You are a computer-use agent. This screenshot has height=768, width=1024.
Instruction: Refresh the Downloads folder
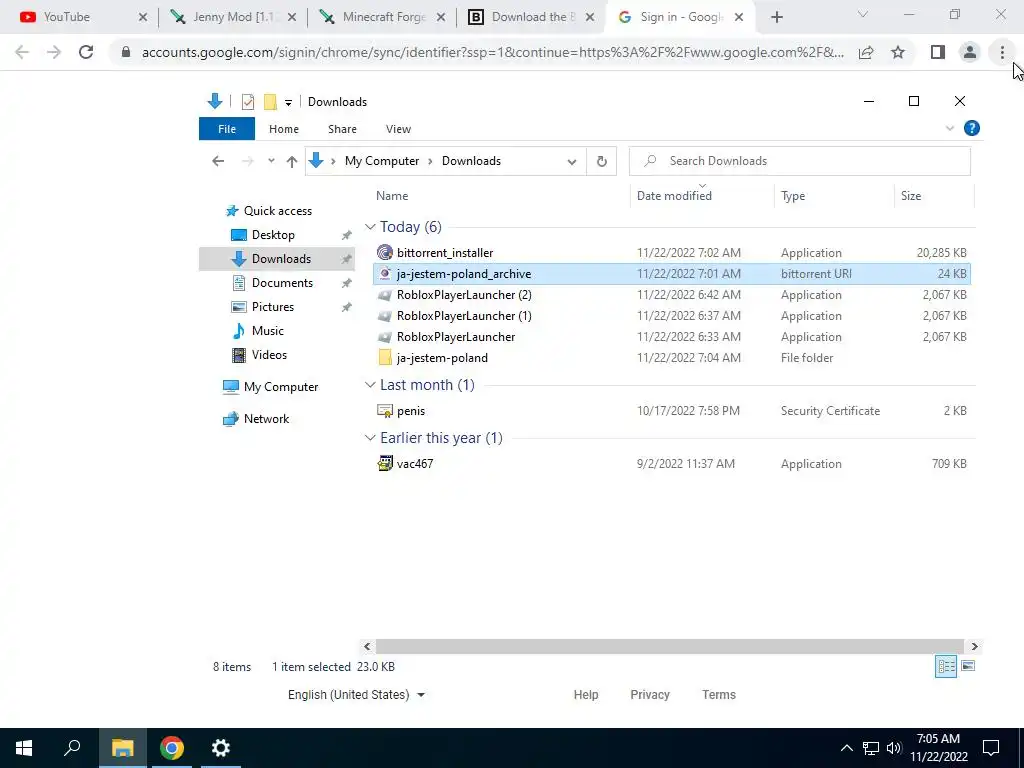pos(601,161)
